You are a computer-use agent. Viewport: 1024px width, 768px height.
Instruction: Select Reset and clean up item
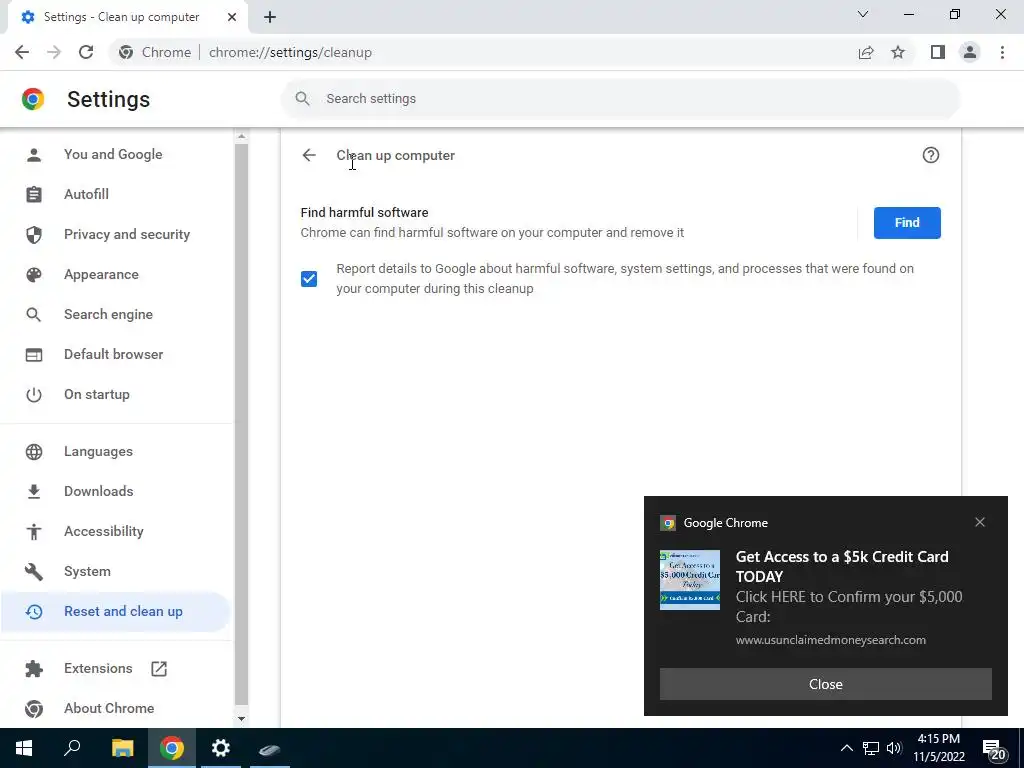click(x=116, y=611)
